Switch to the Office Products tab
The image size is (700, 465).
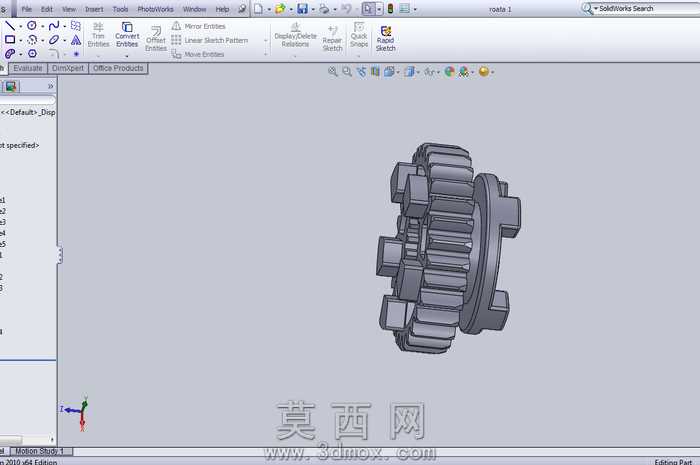point(118,68)
